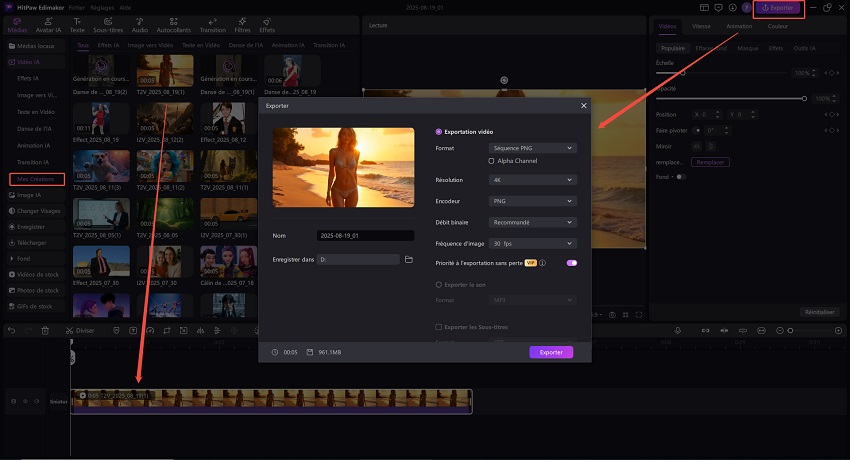Toggle the timeline track mute speaker icon

37,401
